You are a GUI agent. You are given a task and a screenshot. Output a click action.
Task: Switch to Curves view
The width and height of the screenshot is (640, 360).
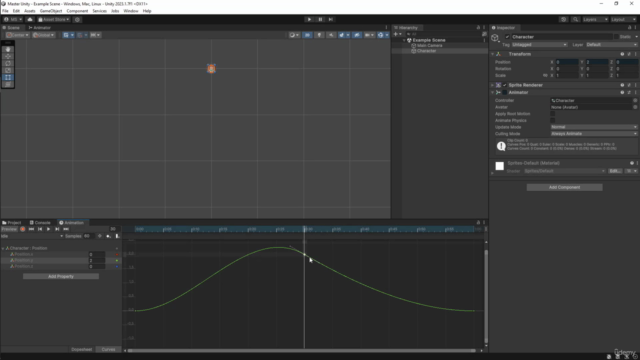(x=108, y=349)
